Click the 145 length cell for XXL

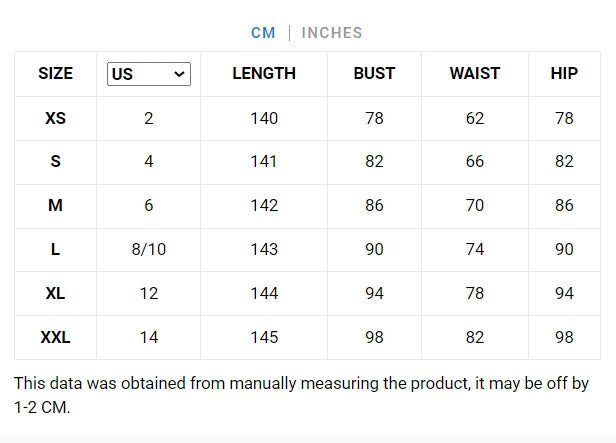(264, 338)
